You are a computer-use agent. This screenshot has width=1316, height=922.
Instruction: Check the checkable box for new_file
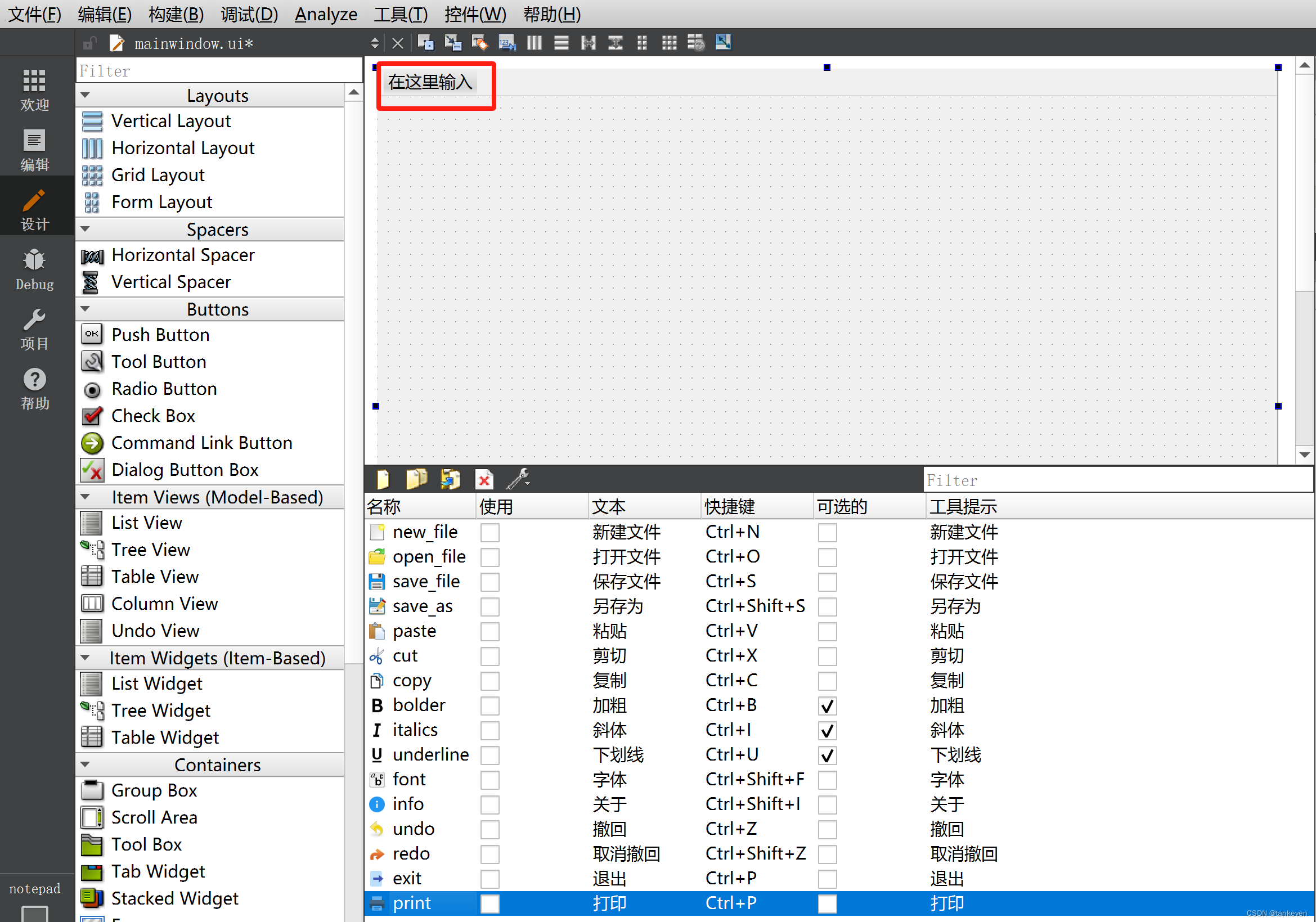tap(827, 532)
